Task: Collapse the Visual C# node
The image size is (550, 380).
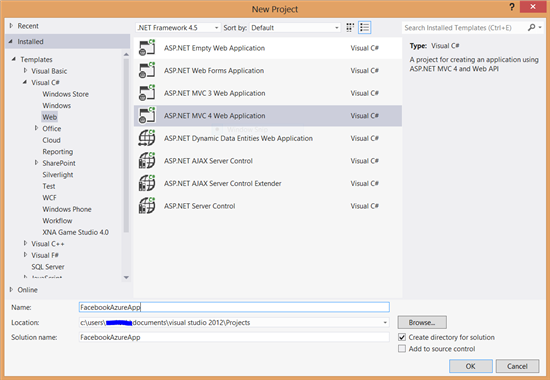Action: 25,82
